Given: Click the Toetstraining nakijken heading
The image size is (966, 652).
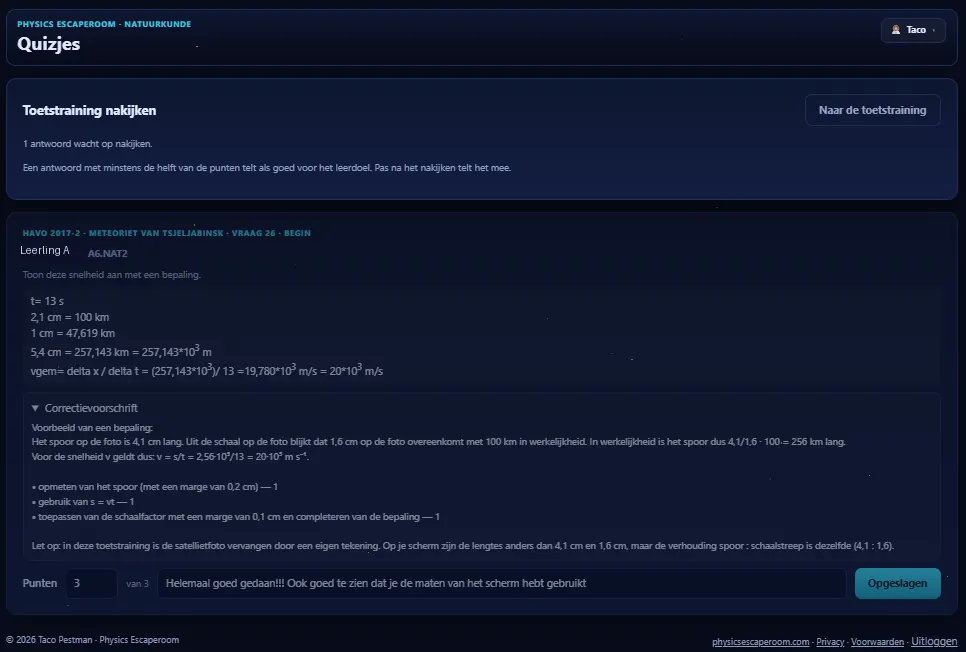Looking at the screenshot, I should tap(89, 110).
